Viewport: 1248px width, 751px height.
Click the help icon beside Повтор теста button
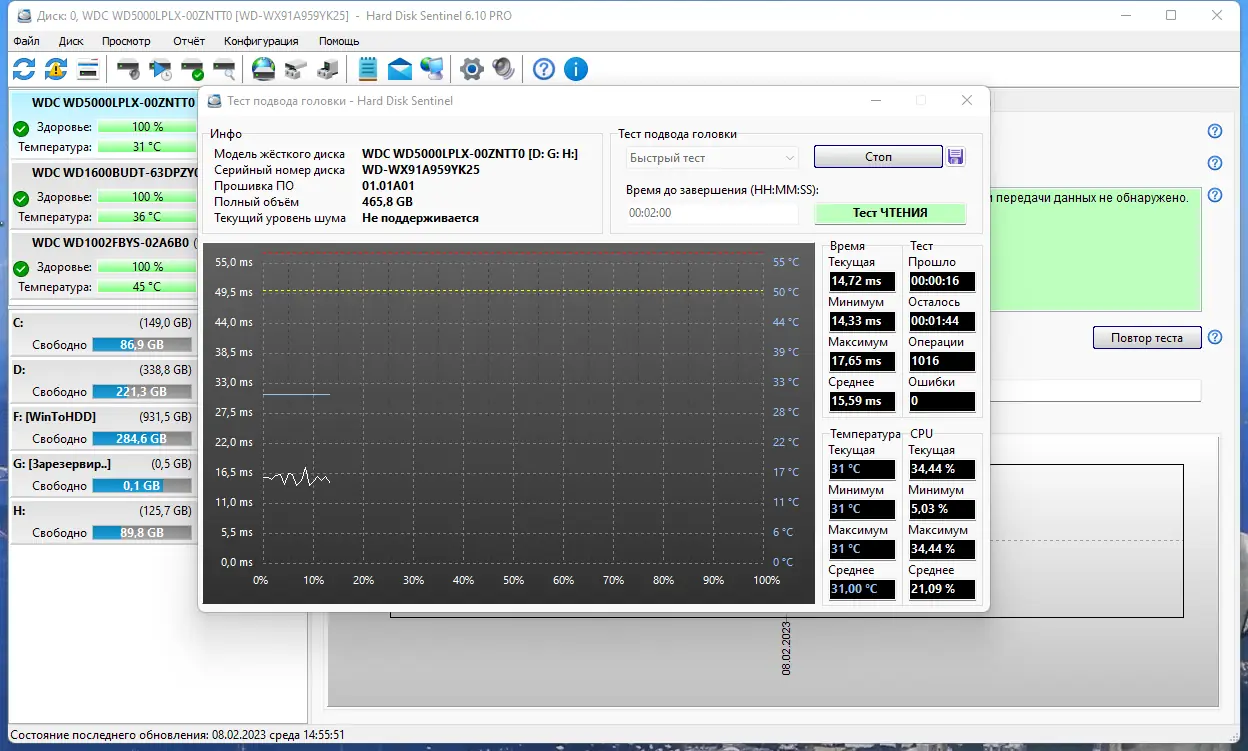click(x=1215, y=338)
